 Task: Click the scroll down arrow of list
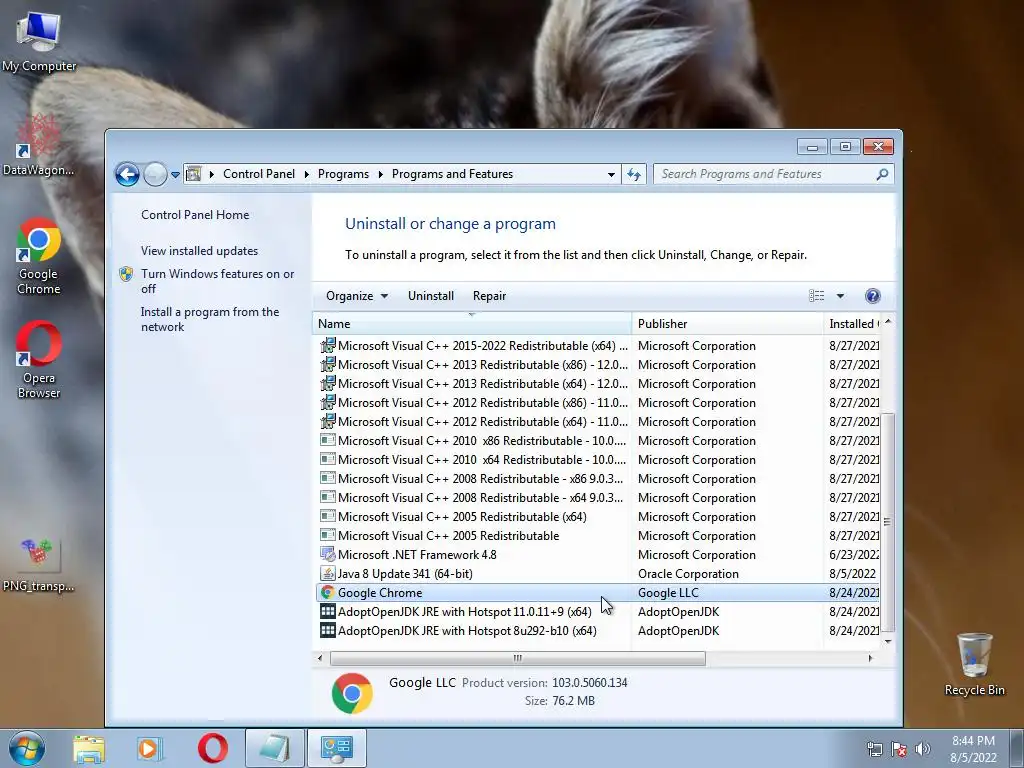point(888,641)
